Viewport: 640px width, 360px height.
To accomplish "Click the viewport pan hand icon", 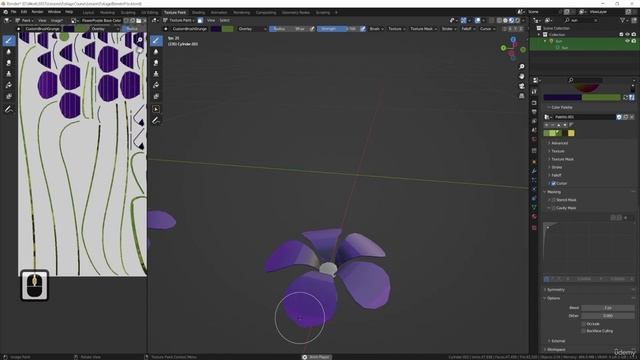I will point(521,76).
